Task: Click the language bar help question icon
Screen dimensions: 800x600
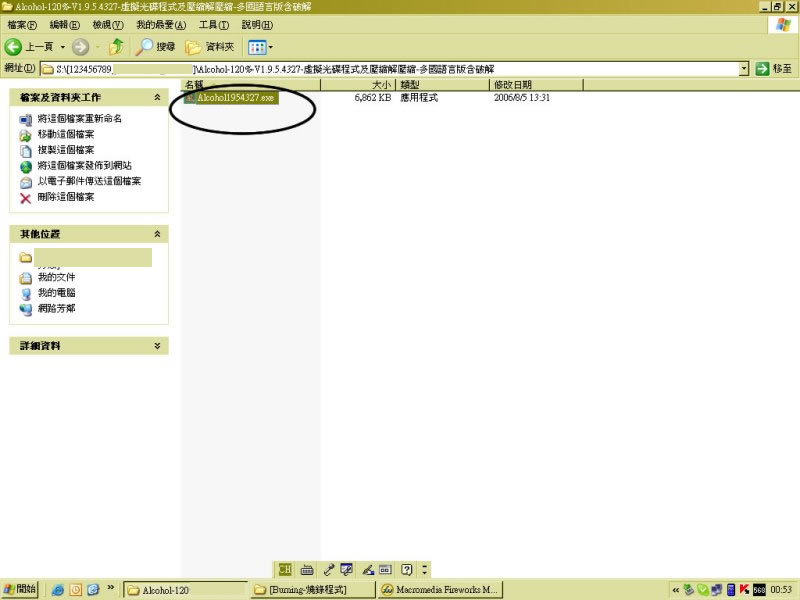Action: point(406,569)
